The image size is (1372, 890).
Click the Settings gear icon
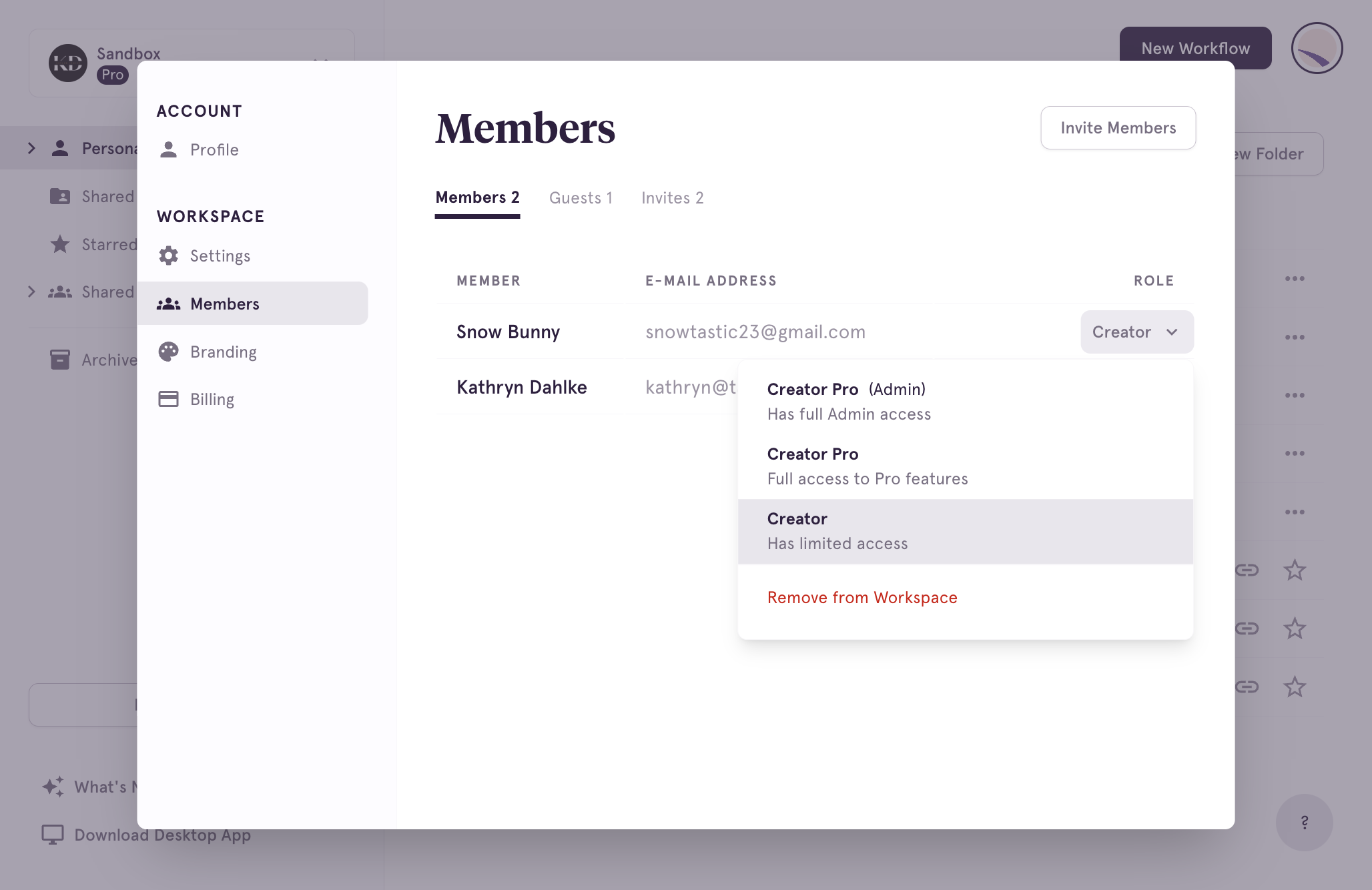tap(168, 256)
